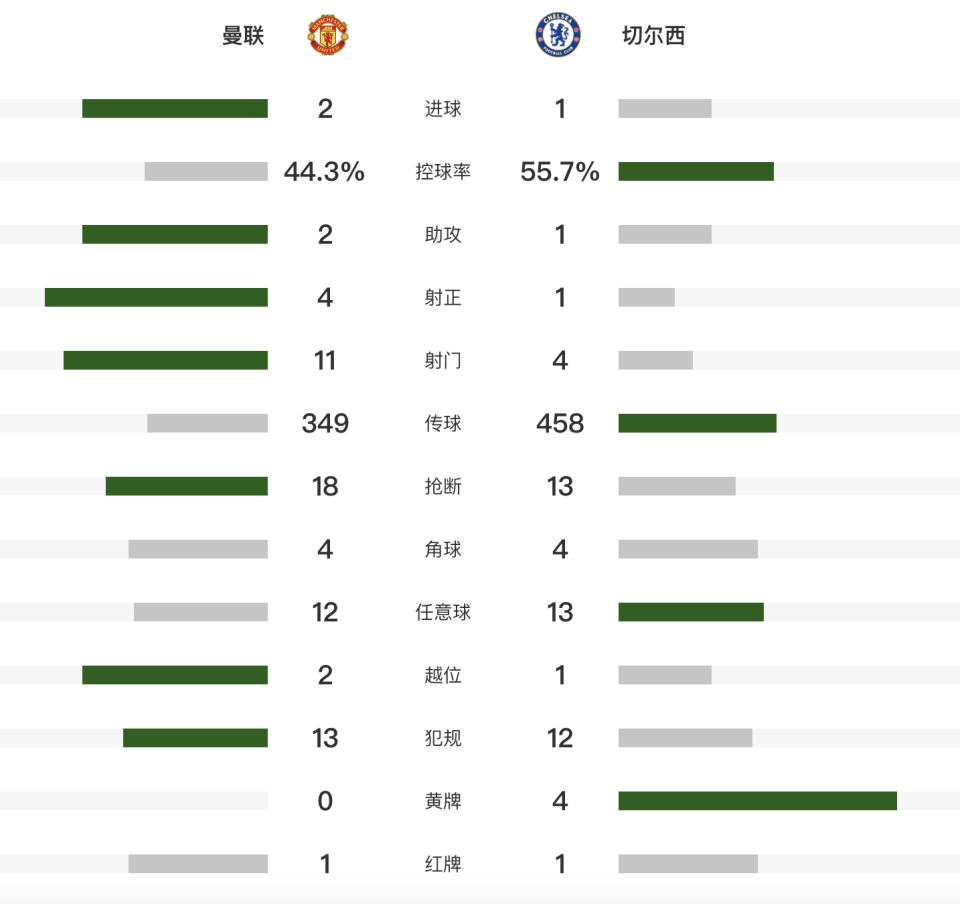Click Chelsea's green 传球 bar
This screenshot has height=904, width=960.
(697, 423)
